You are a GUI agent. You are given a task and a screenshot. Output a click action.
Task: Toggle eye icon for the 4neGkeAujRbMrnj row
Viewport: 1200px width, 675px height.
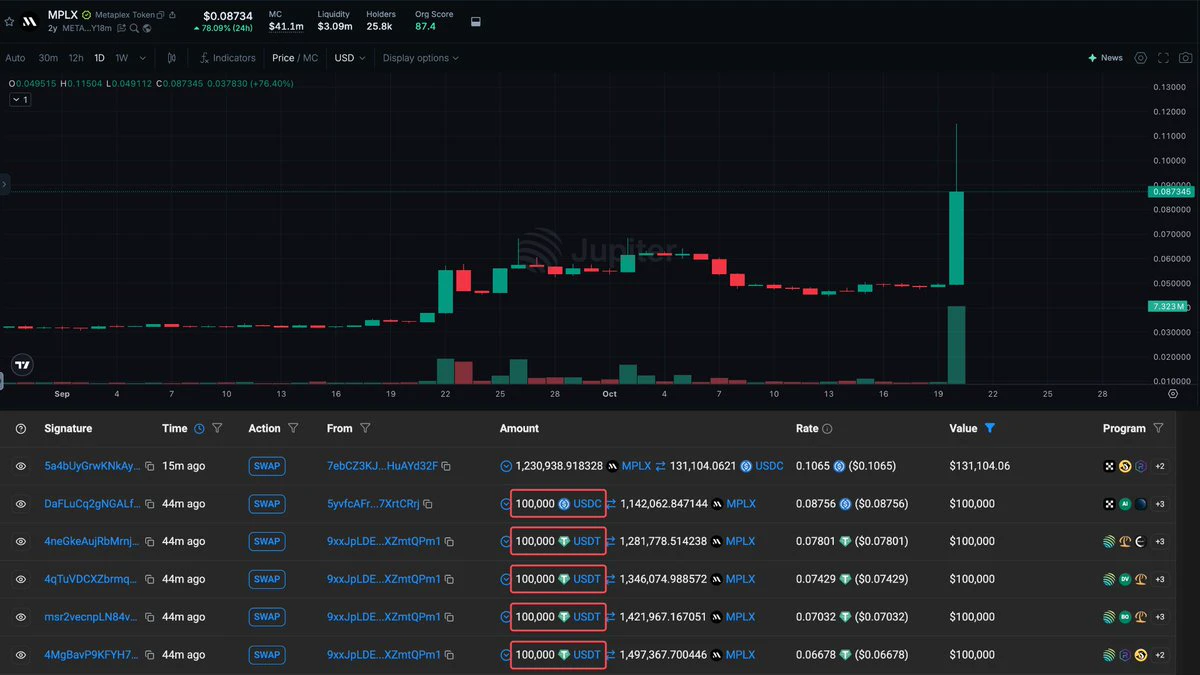point(21,541)
